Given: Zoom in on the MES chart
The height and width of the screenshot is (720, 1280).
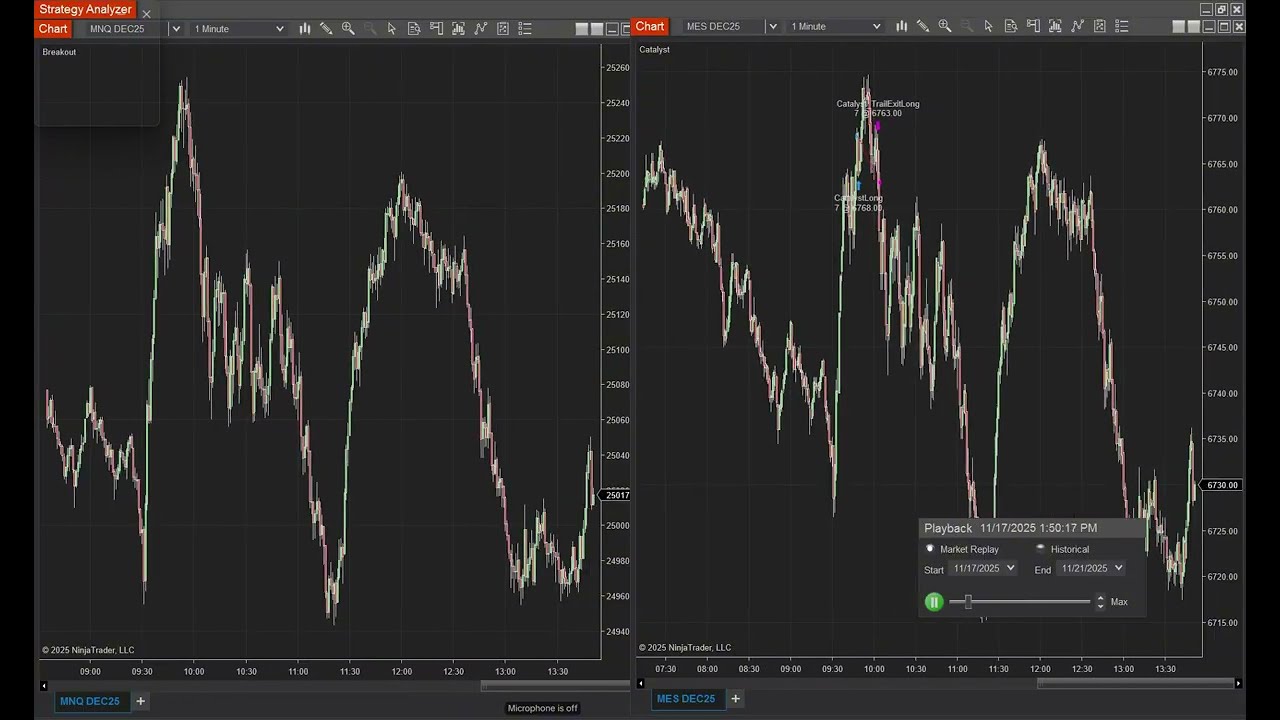Looking at the screenshot, I should [945, 27].
